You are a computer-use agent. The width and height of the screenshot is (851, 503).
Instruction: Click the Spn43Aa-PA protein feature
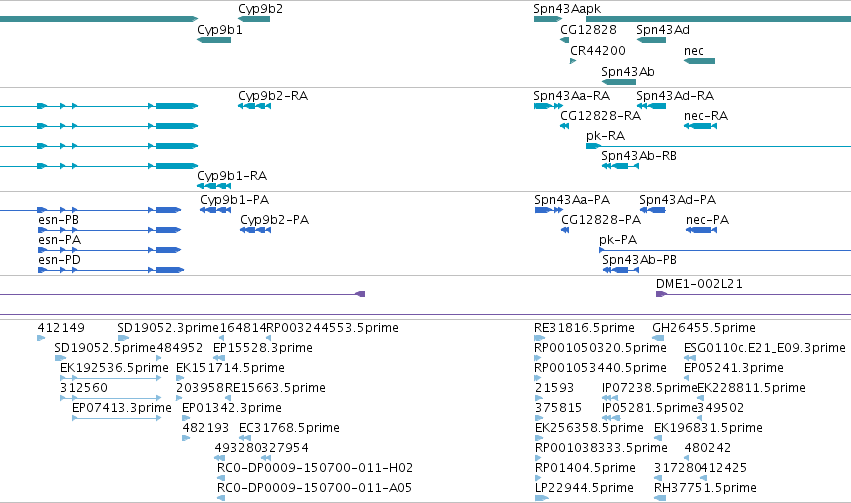click(549, 210)
